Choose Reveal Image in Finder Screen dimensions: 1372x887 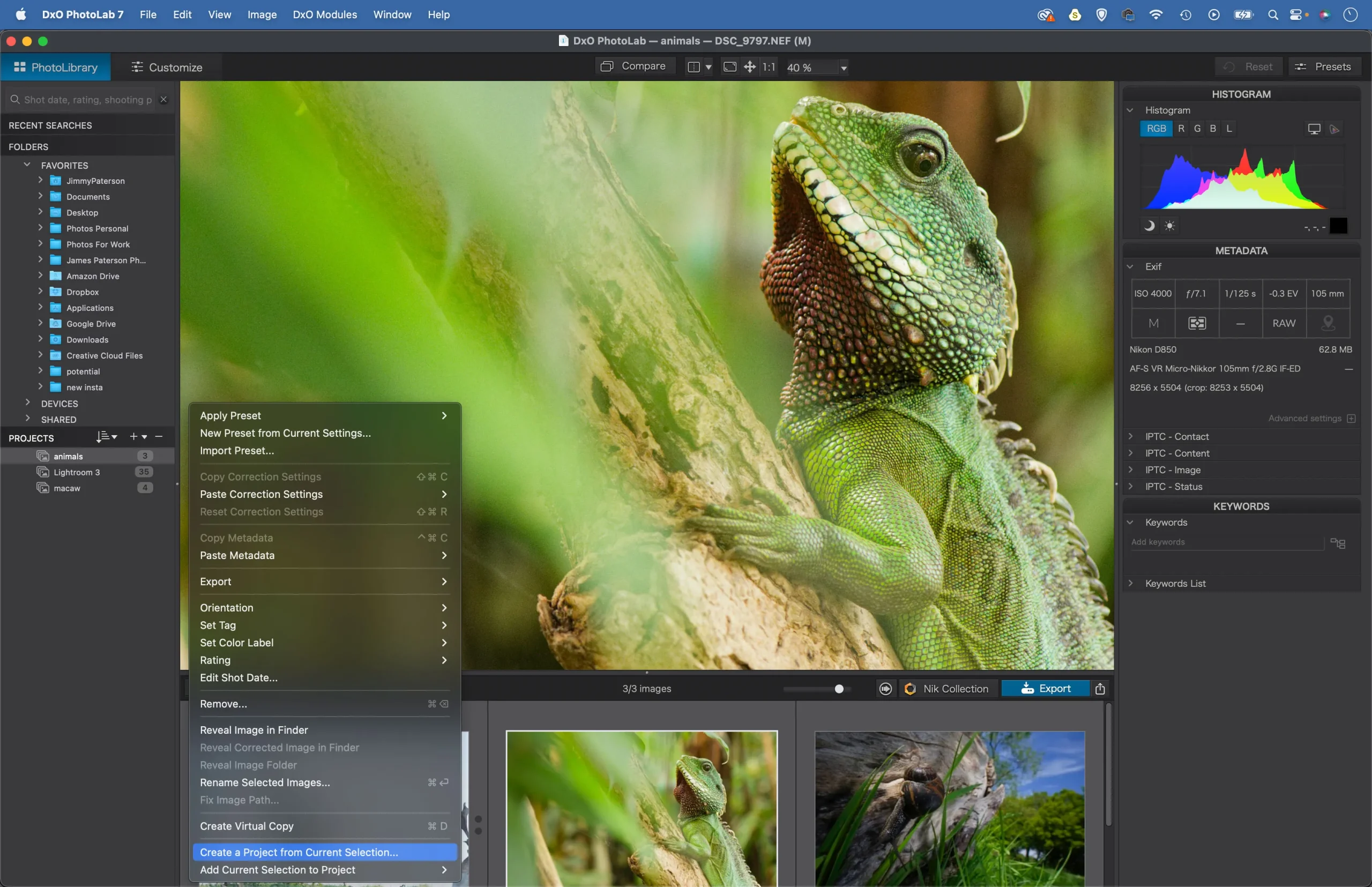tap(325, 730)
